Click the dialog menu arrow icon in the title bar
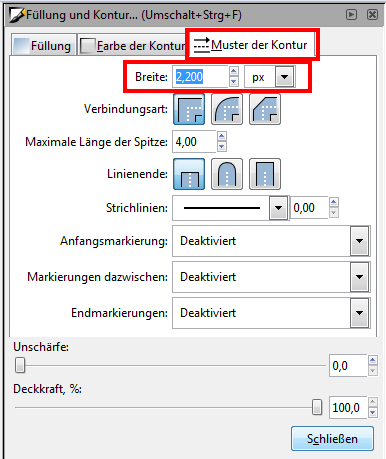The height and width of the screenshot is (459, 386). 351,15
